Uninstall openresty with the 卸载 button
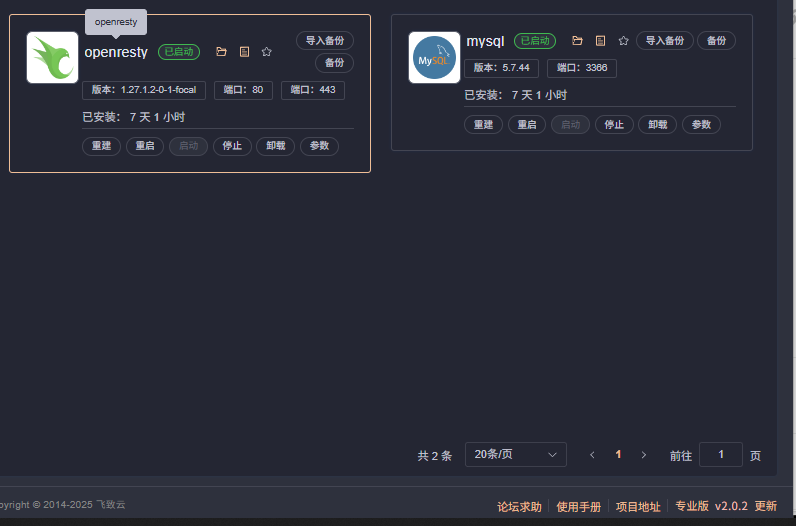This screenshot has width=796, height=526. click(x=276, y=146)
